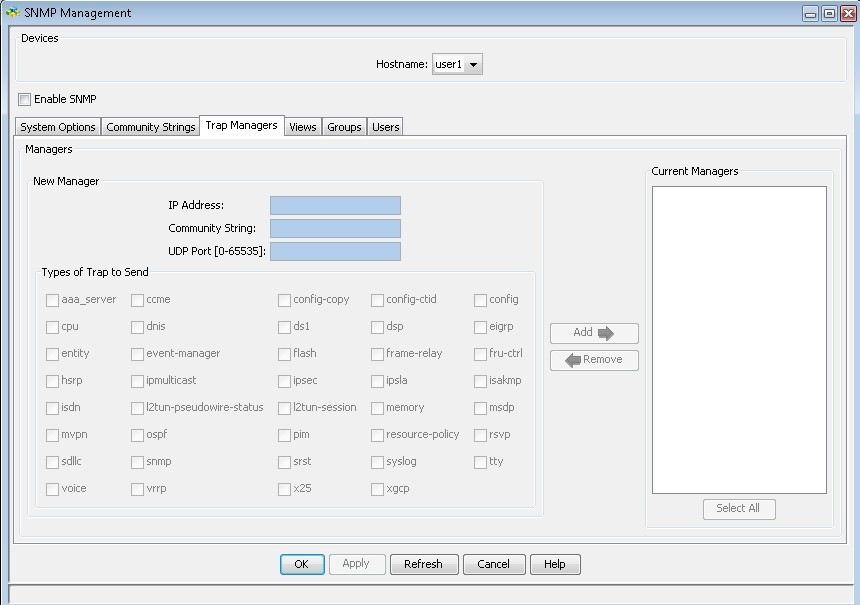
Task: Switch to the System Options tab
Action: [x=58, y=127]
